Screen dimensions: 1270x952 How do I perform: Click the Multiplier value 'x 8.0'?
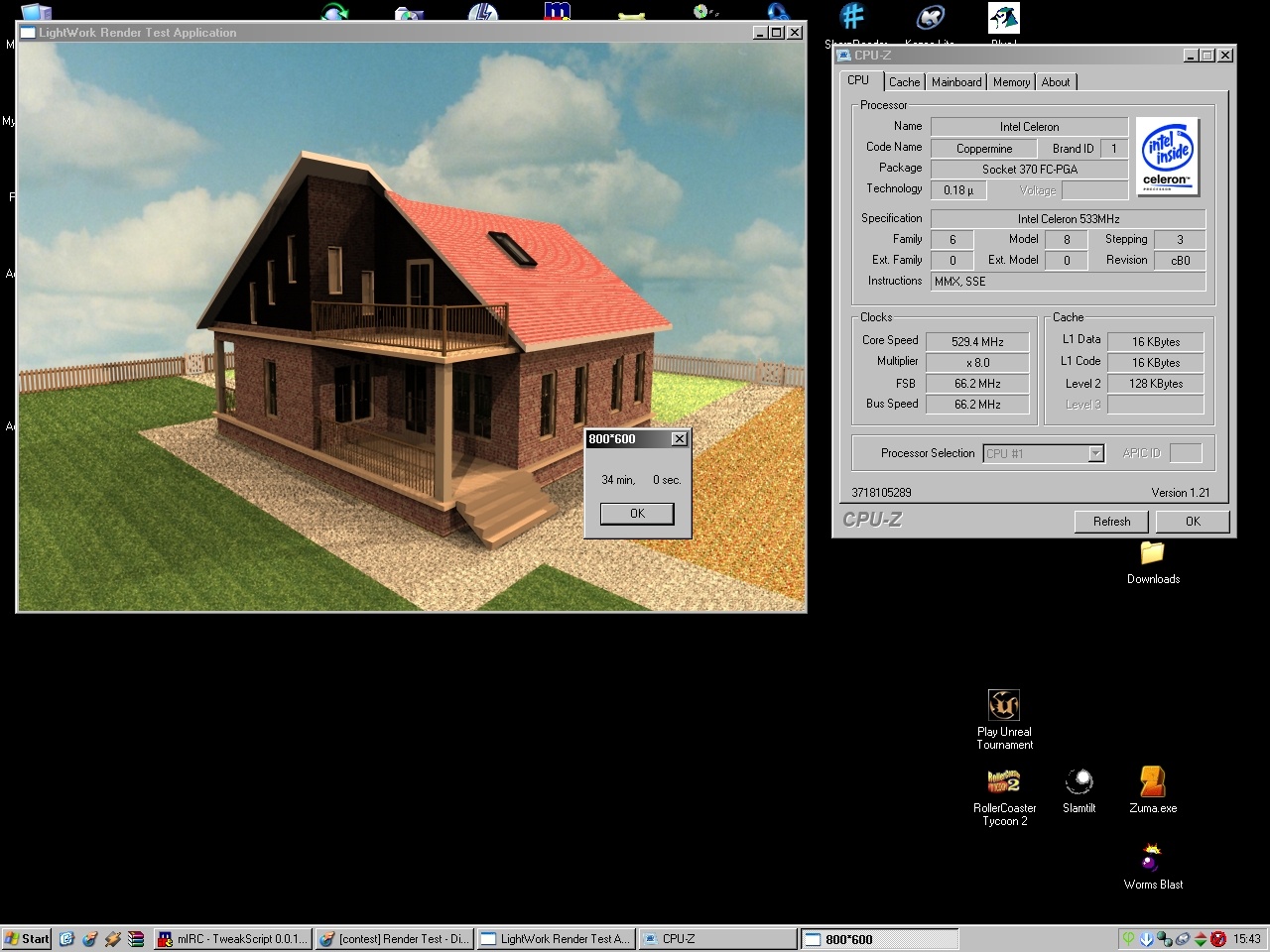pyautogui.click(x=977, y=363)
